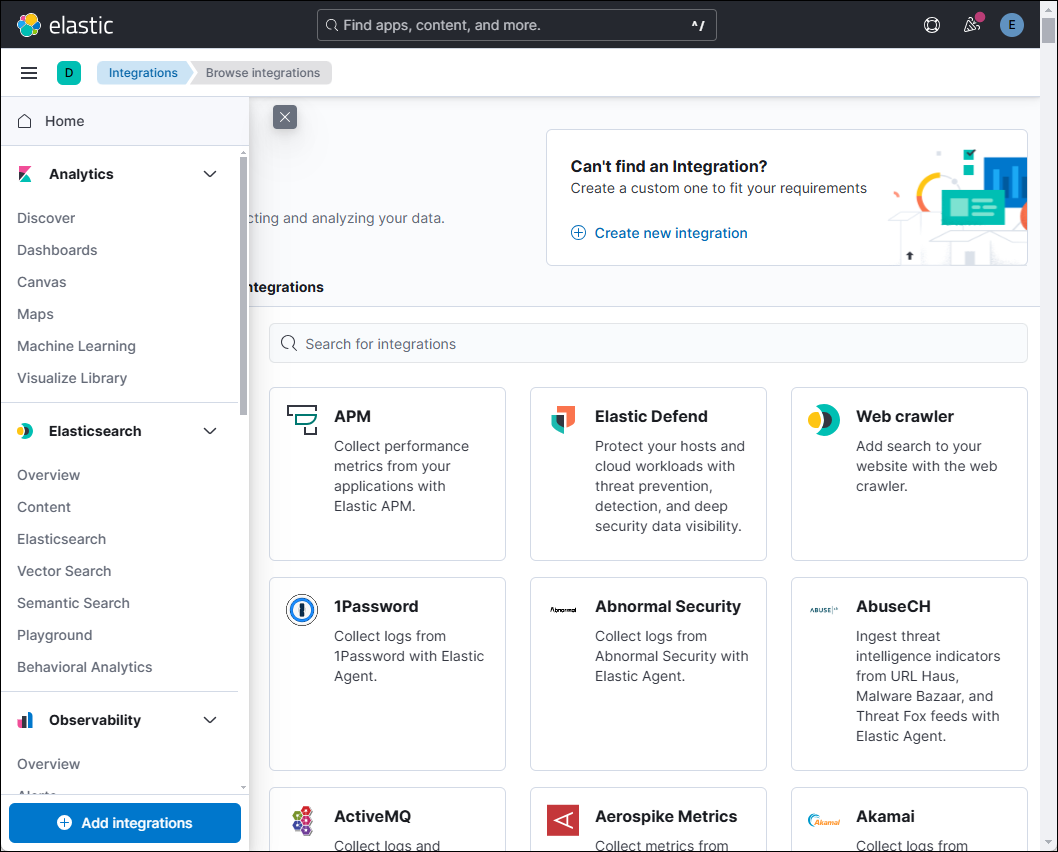Click the Add integrations button
Screen dimensions: 1058x852
click(125, 823)
